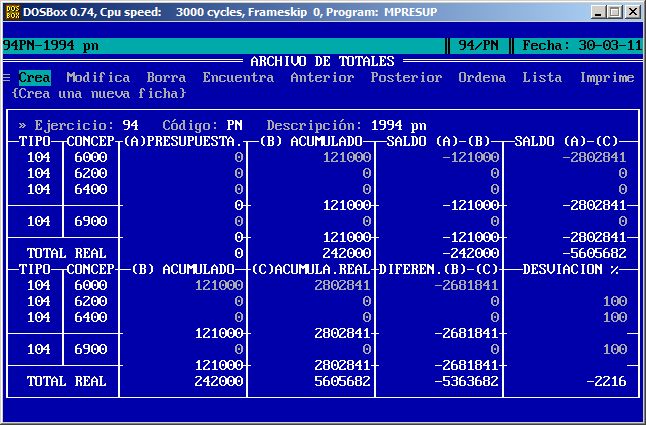Open the Modifica menu item

[x=98, y=77]
